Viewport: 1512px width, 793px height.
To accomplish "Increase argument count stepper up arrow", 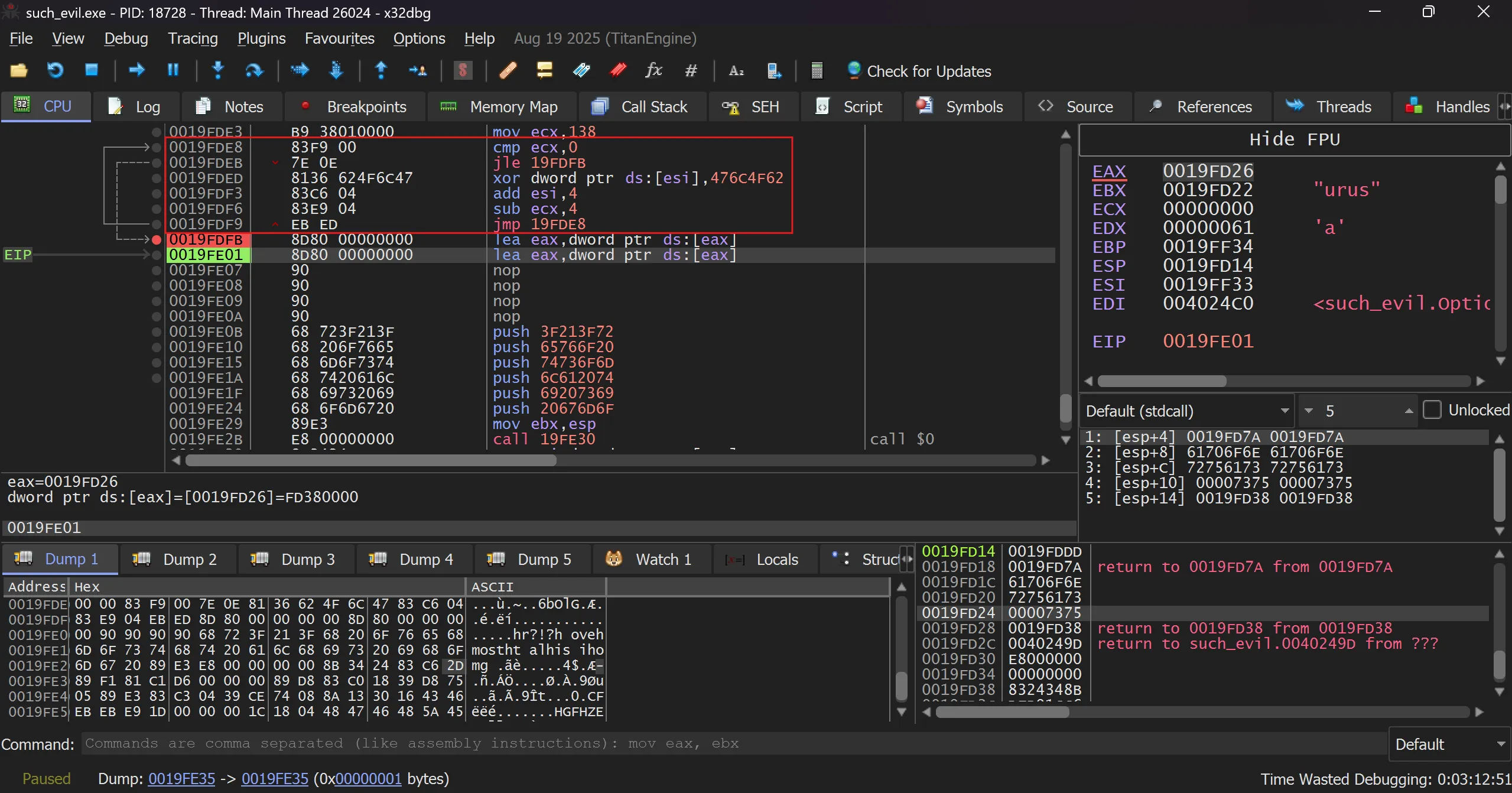I will [x=1409, y=411].
